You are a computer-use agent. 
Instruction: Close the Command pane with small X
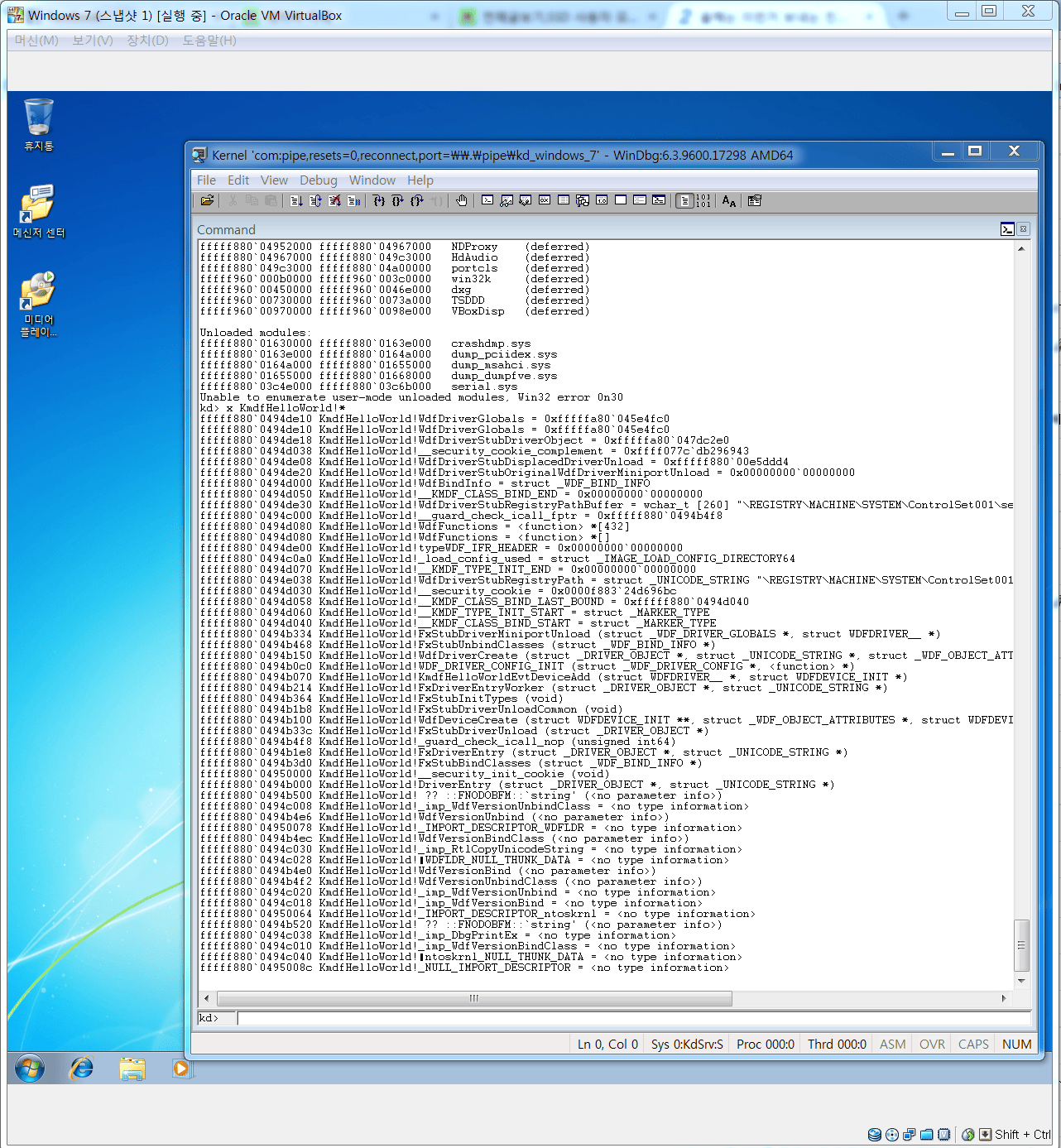1024,229
